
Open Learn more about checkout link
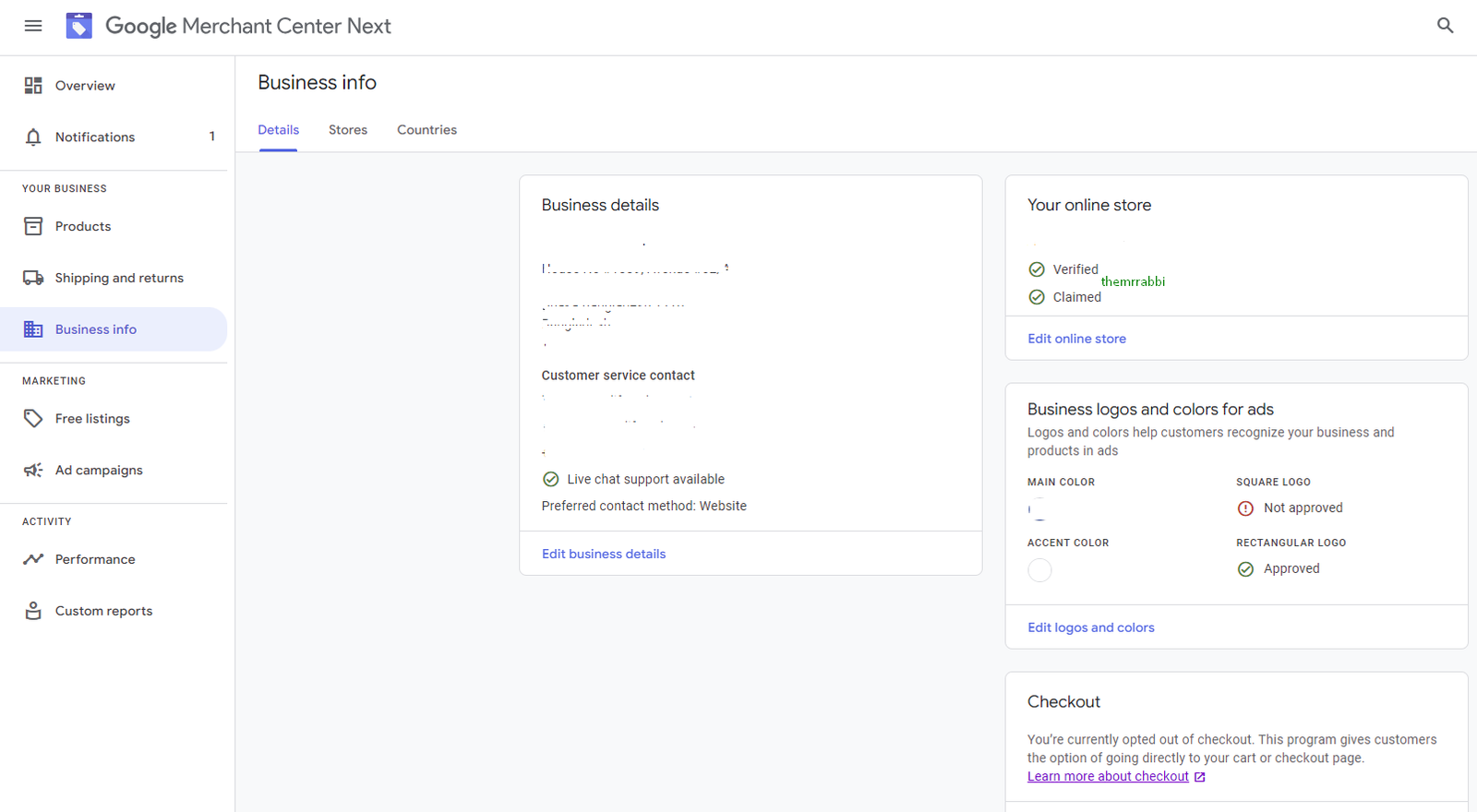(1108, 777)
